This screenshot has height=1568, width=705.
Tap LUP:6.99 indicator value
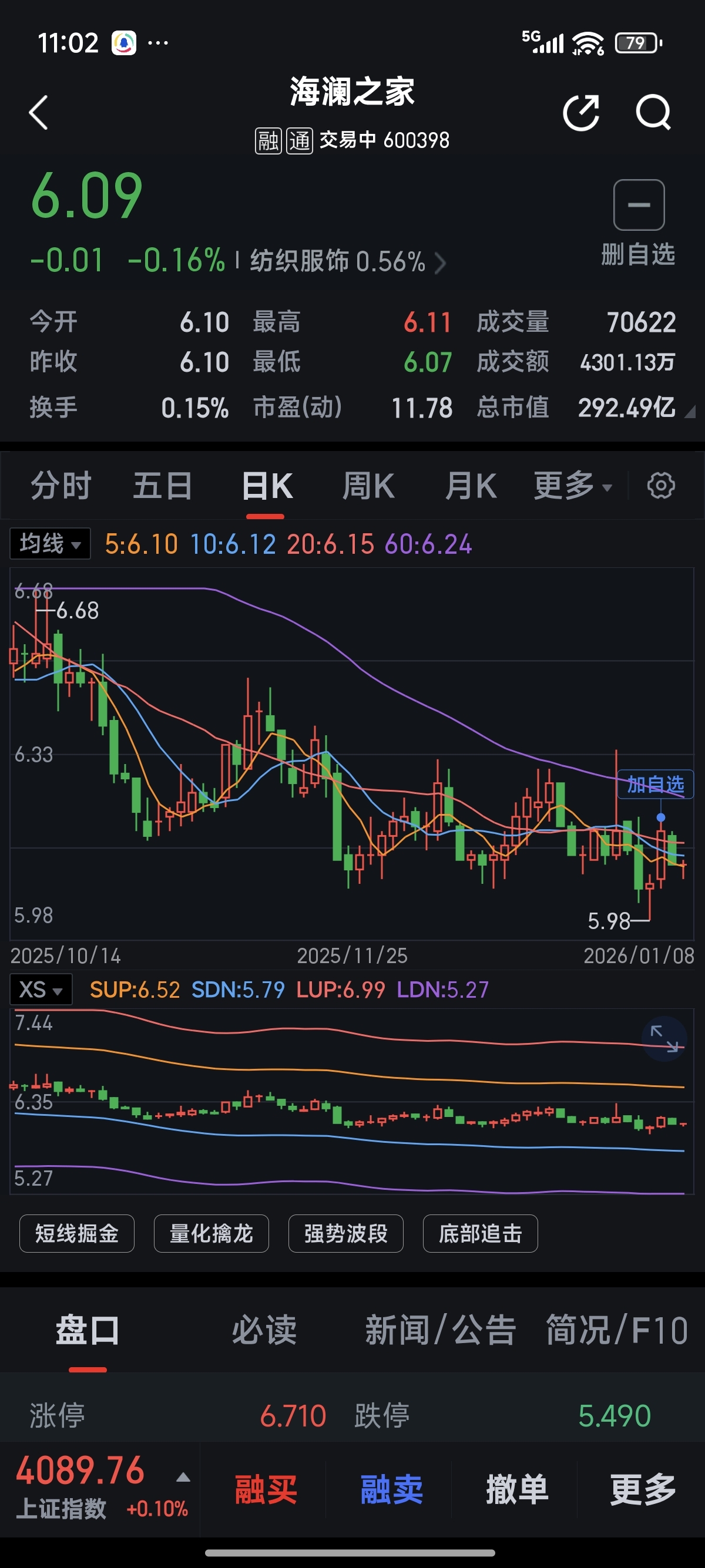pos(341,990)
